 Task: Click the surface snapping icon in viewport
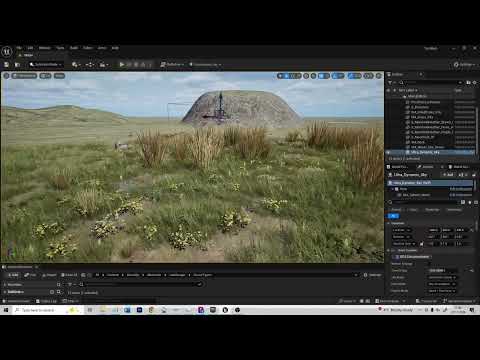[313, 76]
